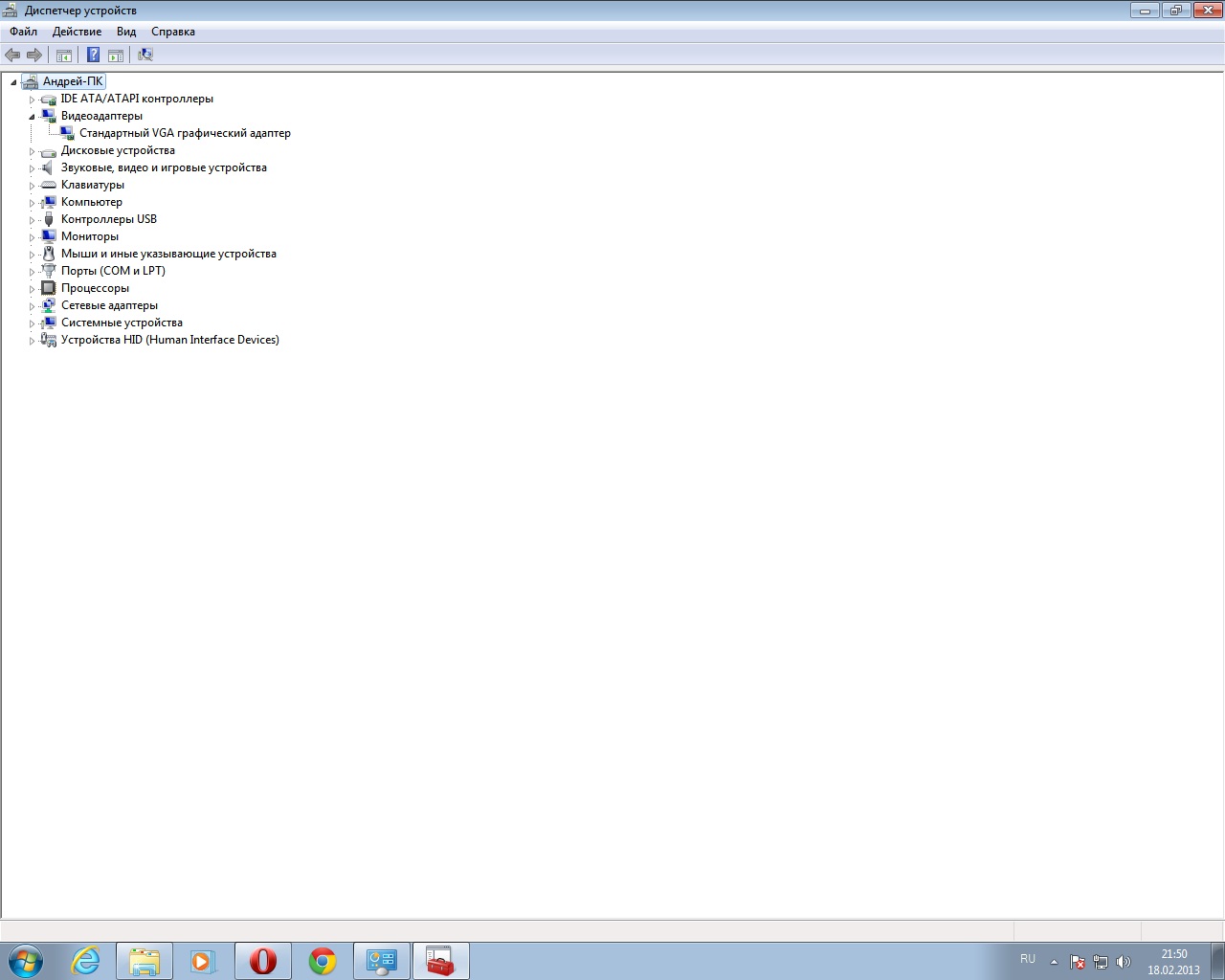Select the IDE ATA/ATAPI контроллеры label
The image size is (1225, 980).
pos(137,99)
